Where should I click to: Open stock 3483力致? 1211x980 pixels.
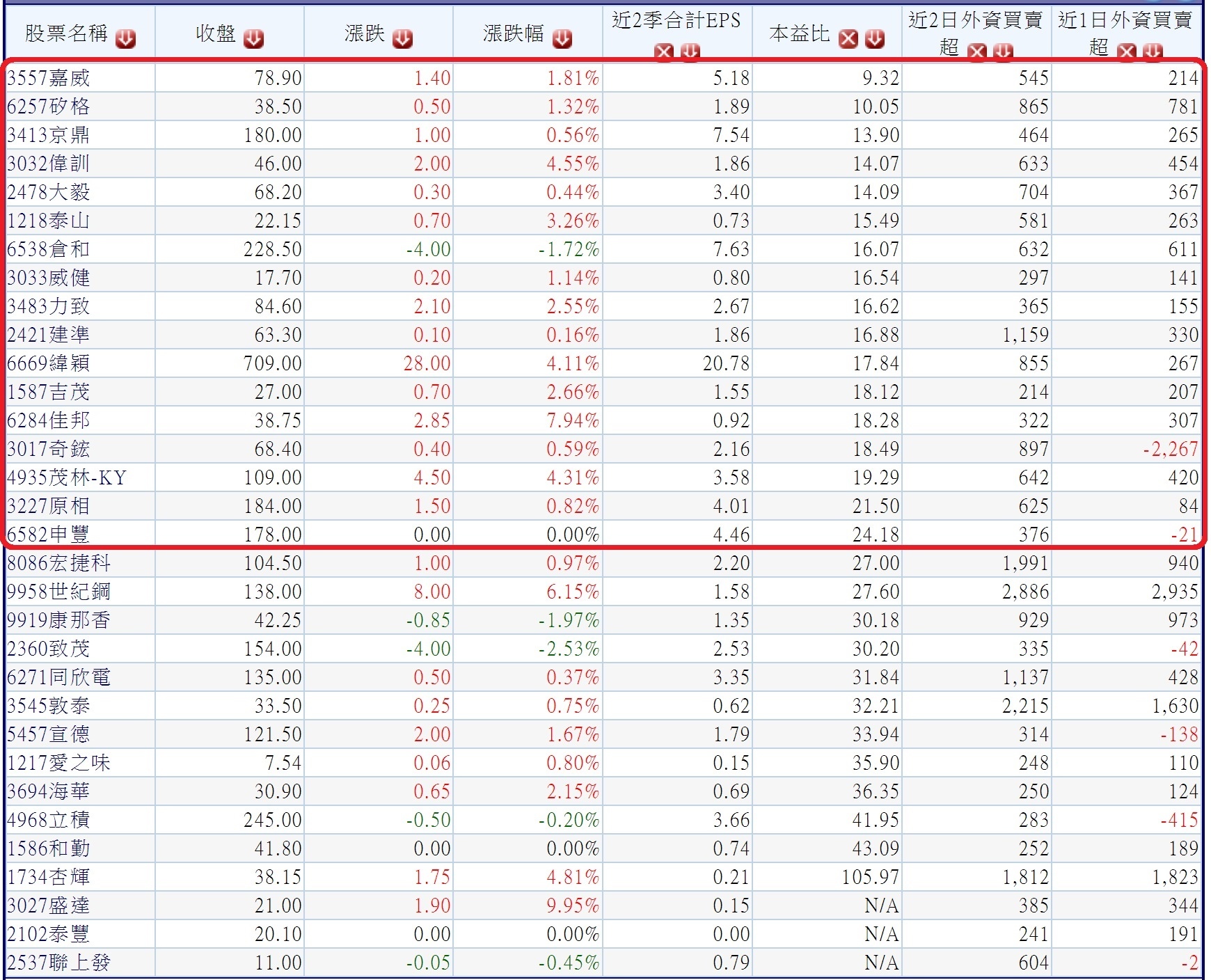[x=49, y=306]
